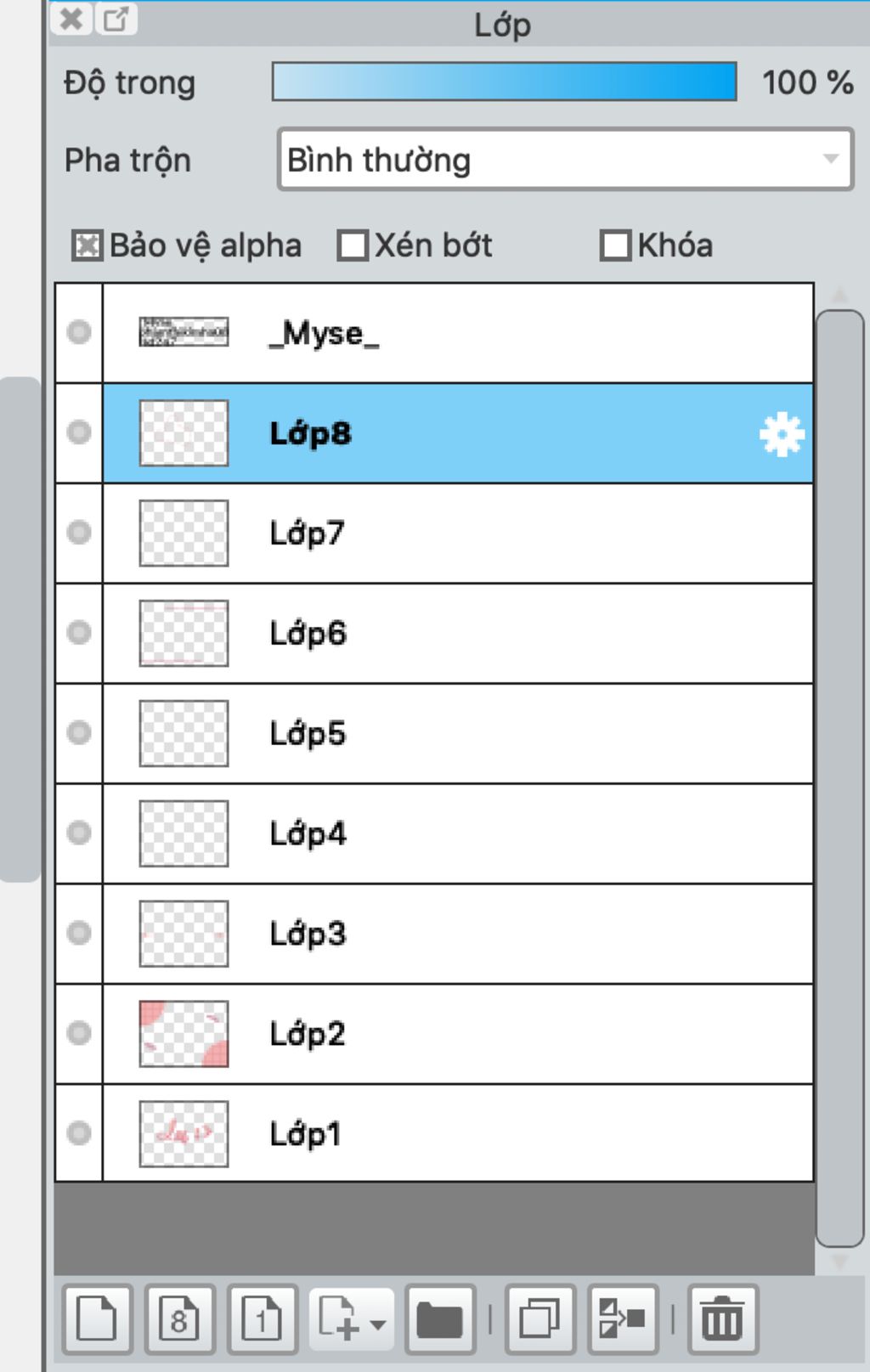Screen dimensions: 870x1372
Task: Add a new 1-bit layer
Action: pos(262,1318)
